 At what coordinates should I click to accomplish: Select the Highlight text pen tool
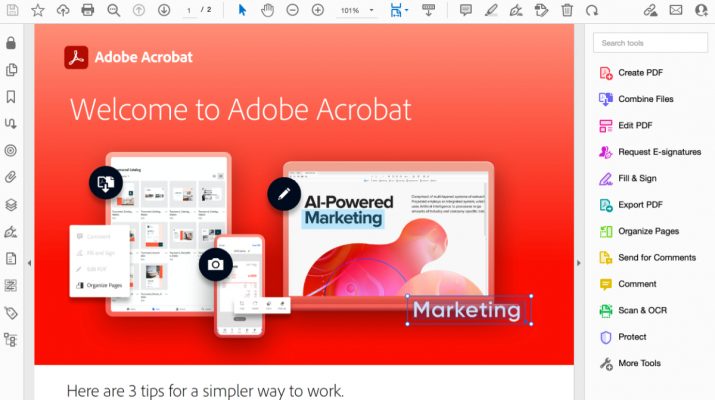[491, 10]
